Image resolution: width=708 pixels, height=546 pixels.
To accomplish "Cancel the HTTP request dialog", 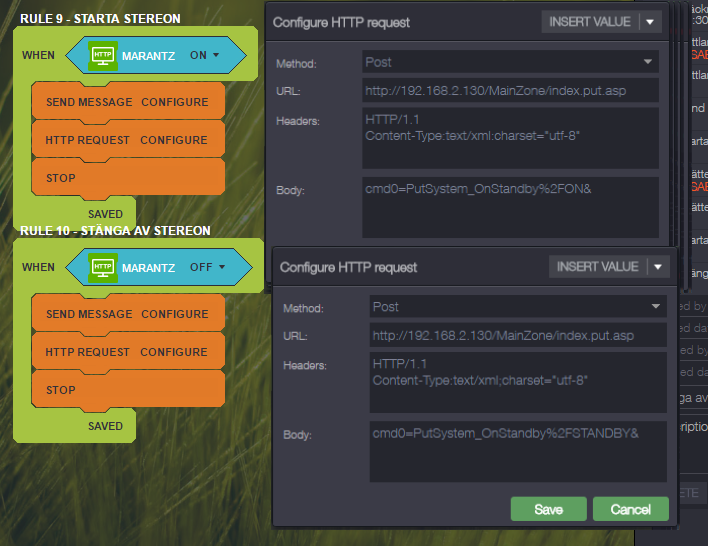I will tap(630, 509).
